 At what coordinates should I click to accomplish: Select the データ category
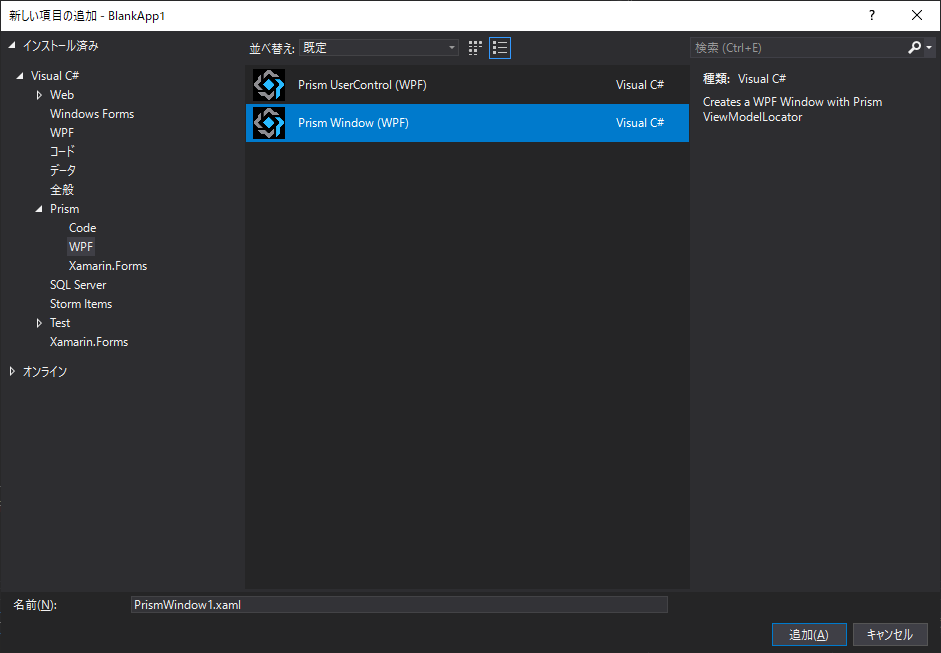point(62,171)
